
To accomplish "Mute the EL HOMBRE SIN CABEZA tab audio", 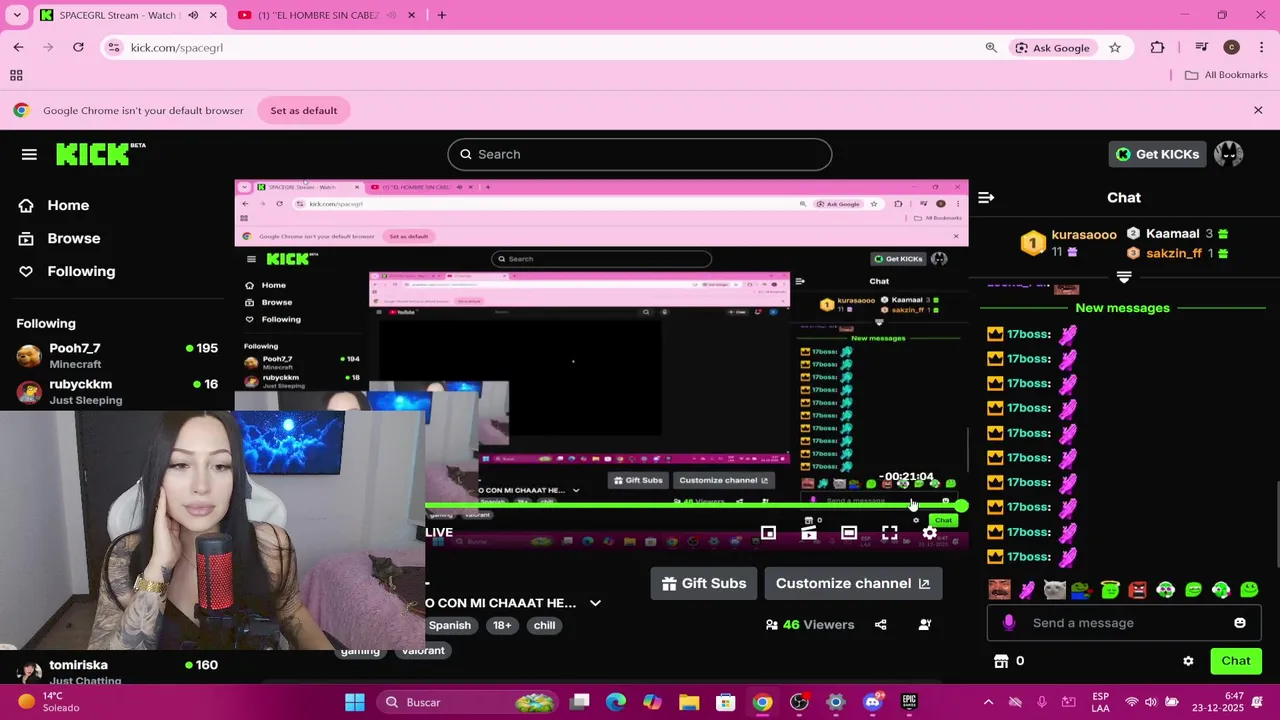I will (391, 15).
